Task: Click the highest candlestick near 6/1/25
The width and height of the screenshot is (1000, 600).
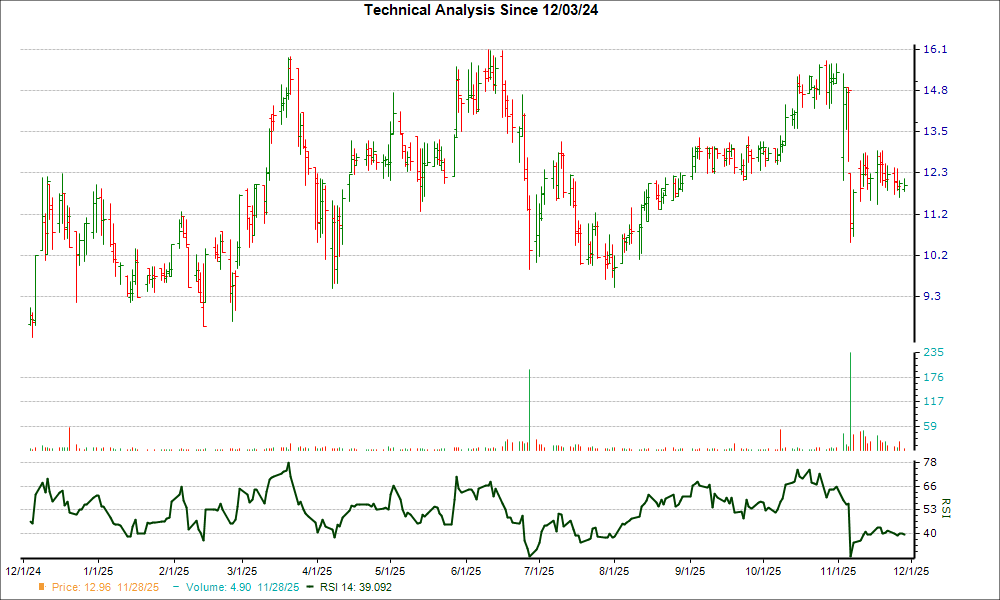Action: pyautogui.click(x=489, y=60)
